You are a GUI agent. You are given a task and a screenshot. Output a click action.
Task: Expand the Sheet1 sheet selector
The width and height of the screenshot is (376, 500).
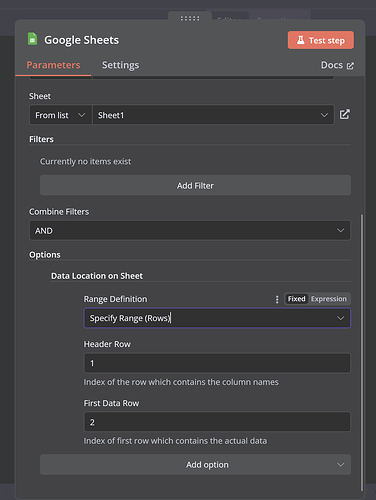coord(213,115)
